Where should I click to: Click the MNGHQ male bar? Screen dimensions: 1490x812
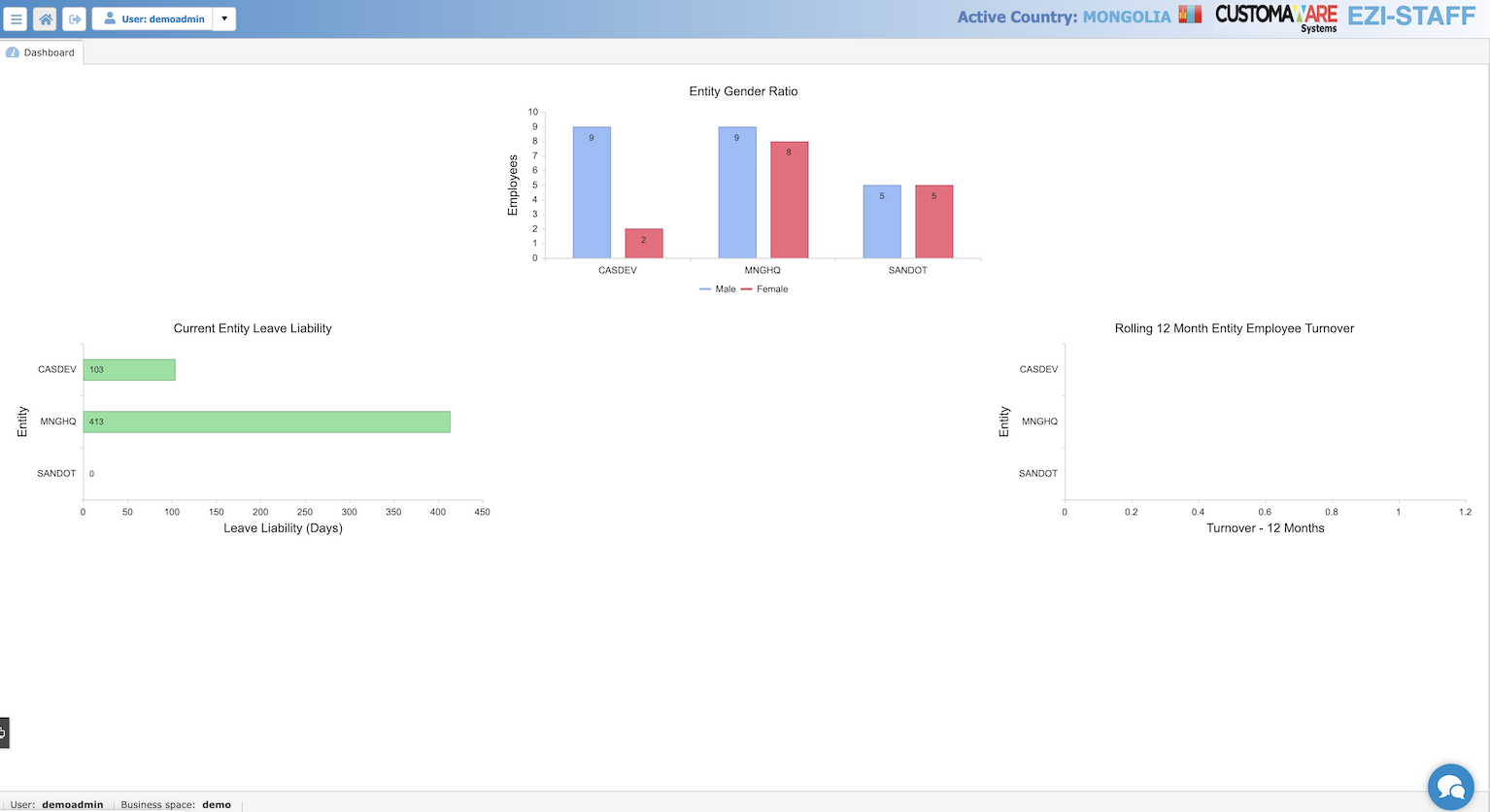coord(737,192)
